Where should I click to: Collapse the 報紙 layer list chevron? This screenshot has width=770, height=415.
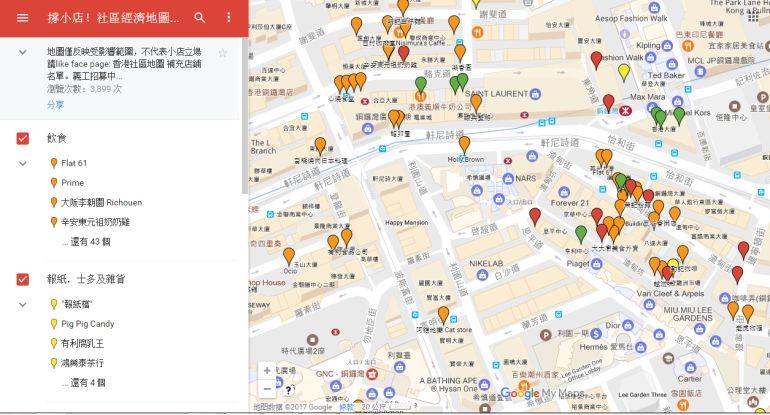[23, 304]
